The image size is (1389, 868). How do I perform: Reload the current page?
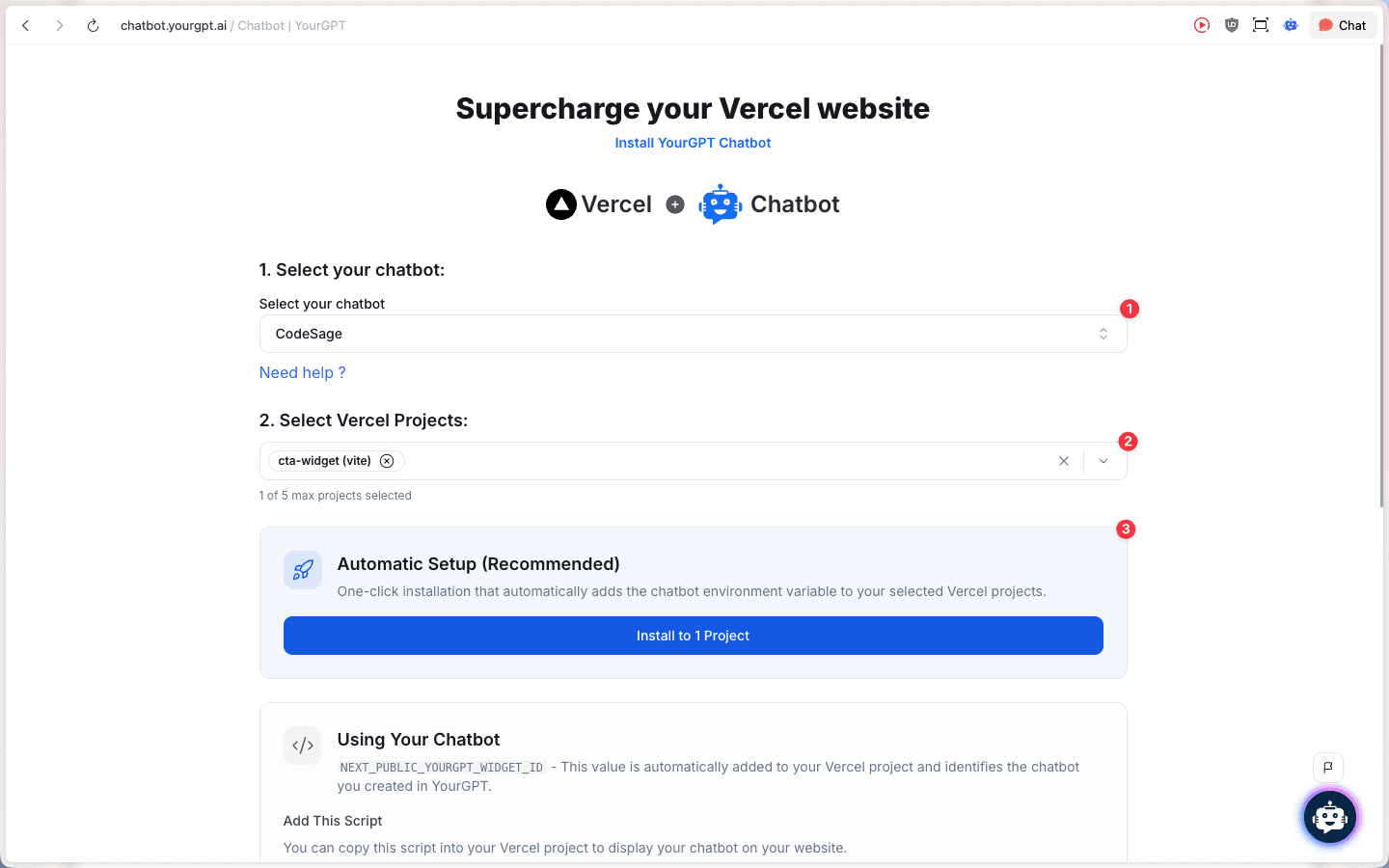(93, 26)
